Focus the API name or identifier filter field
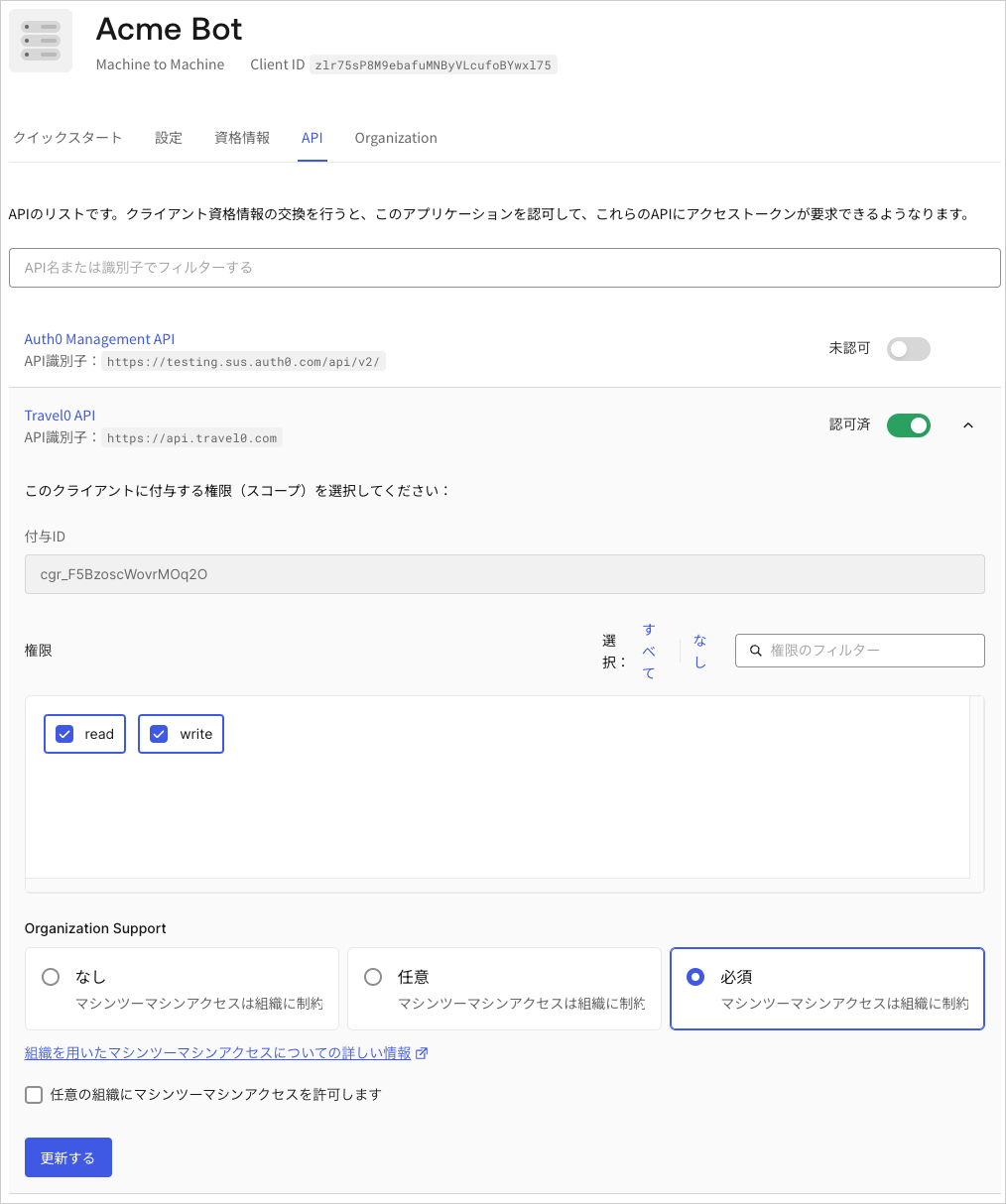The height and width of the screenshot is (1204, 1006). click(505, 268)
